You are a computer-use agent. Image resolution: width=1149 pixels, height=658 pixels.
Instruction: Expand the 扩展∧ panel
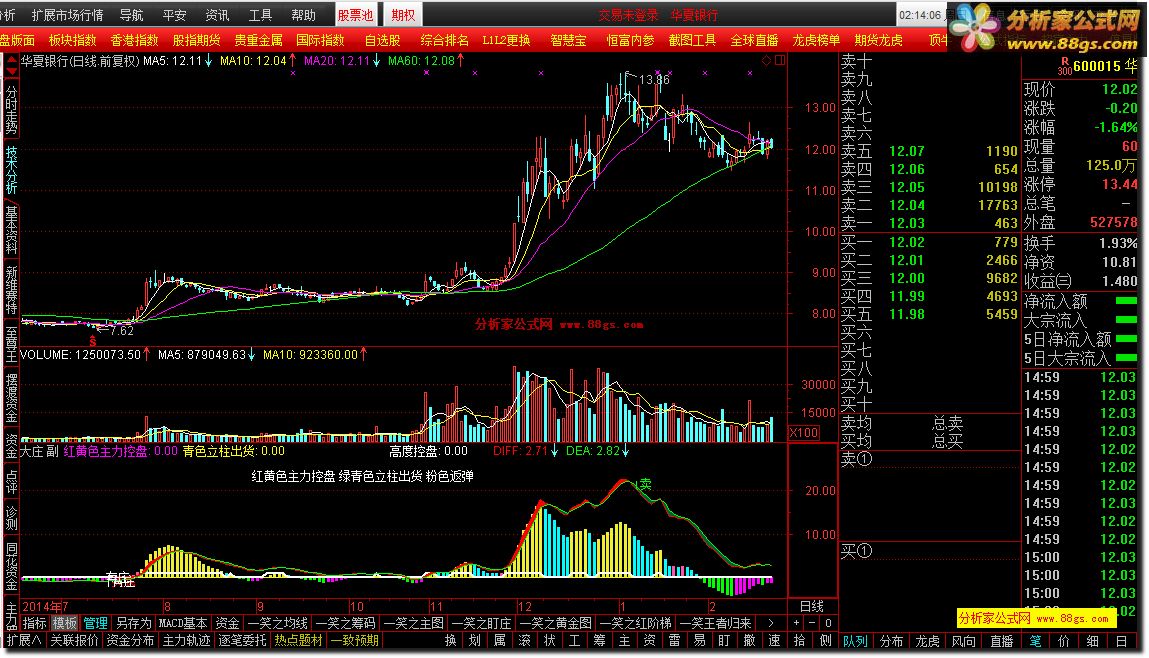(x=23, y=640)
